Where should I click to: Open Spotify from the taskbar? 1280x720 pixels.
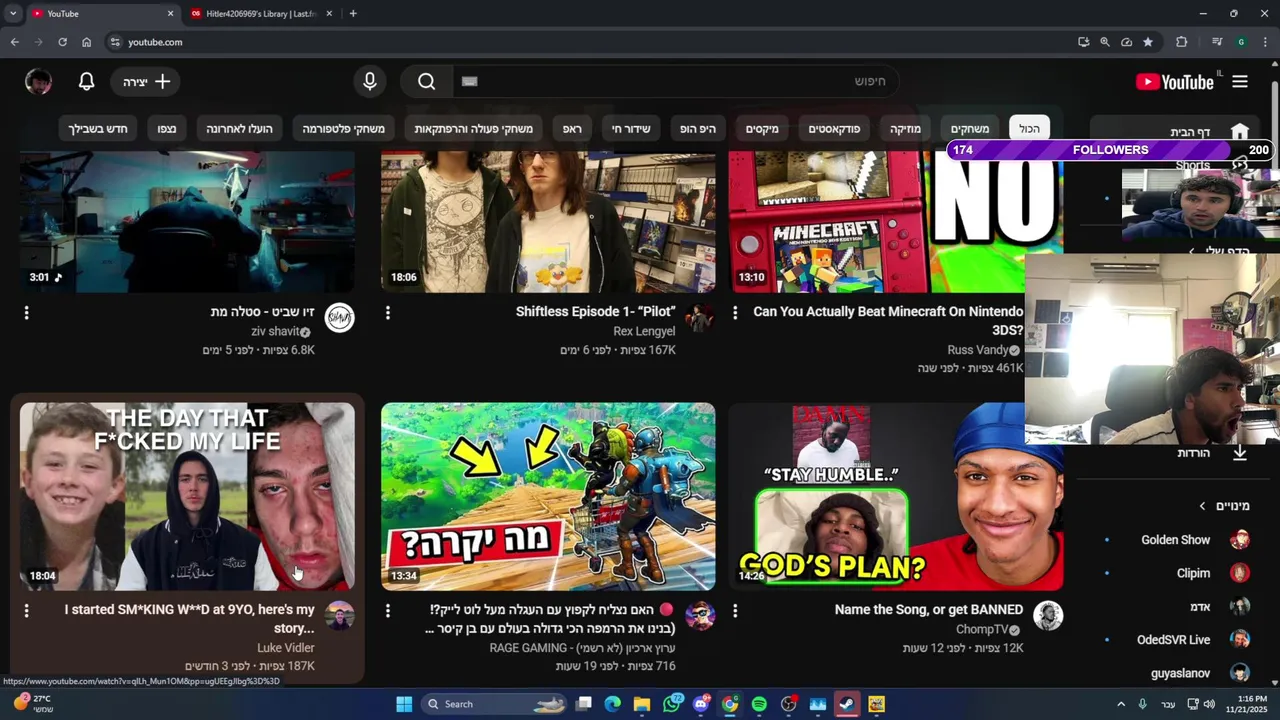(759, 704)
